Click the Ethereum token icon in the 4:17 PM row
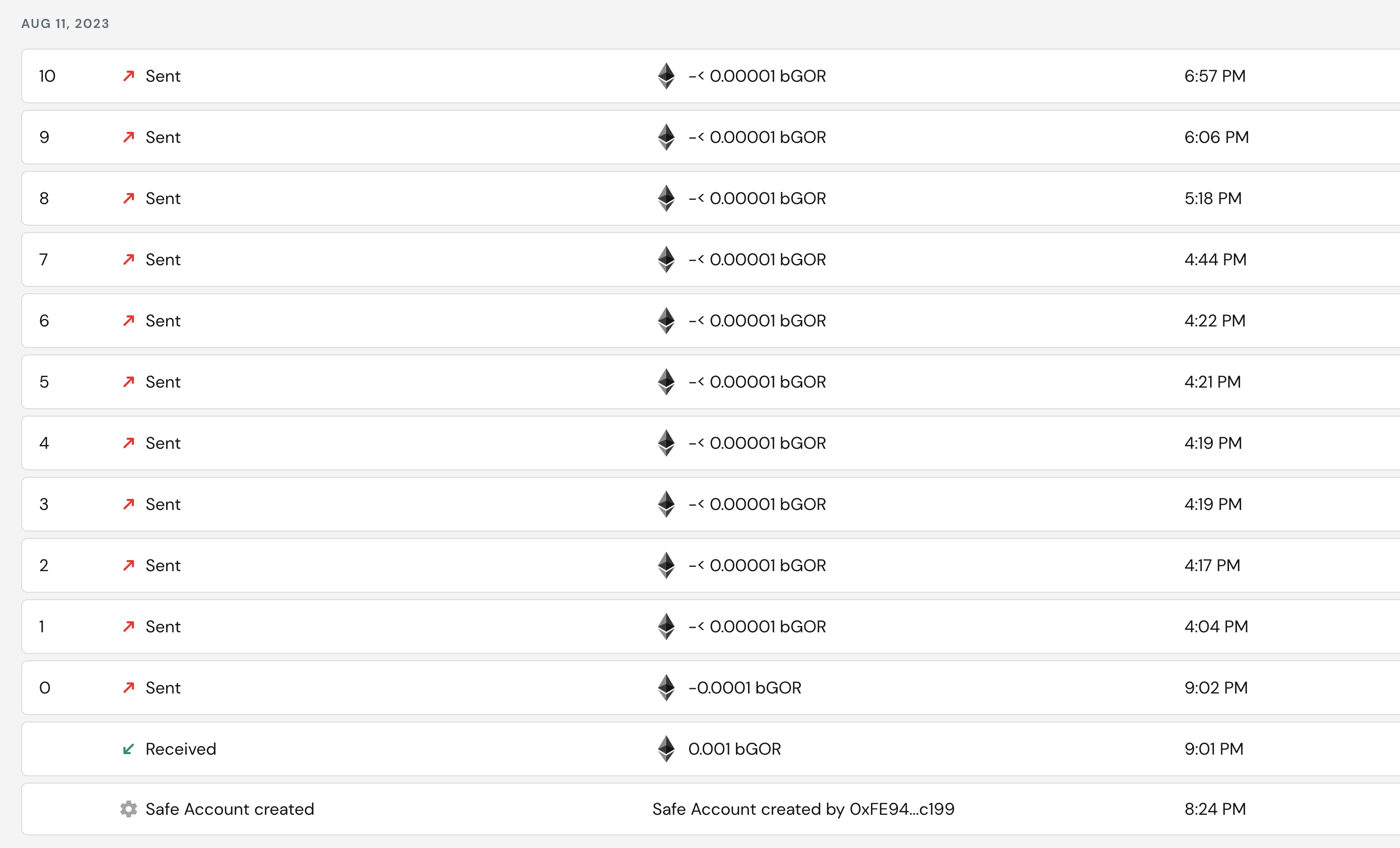This screenshot has width=1400, height=848. coord(666,565)
